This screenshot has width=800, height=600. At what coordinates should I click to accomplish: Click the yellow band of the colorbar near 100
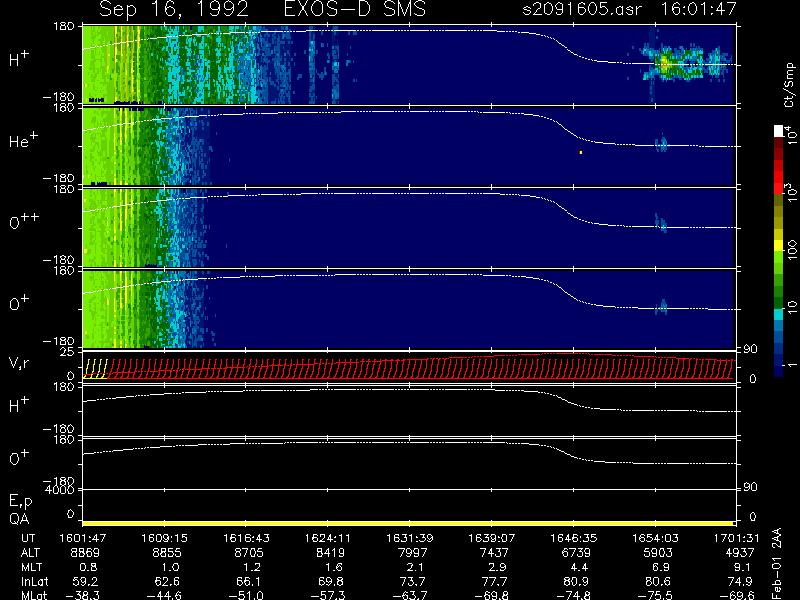pyautogui.click(x=779, y=246)
